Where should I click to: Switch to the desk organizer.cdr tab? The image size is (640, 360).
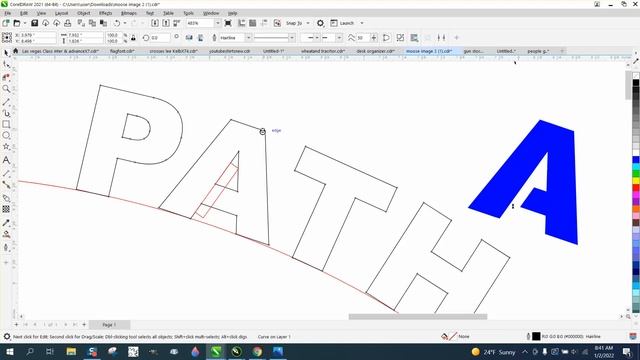click(376, 51)
